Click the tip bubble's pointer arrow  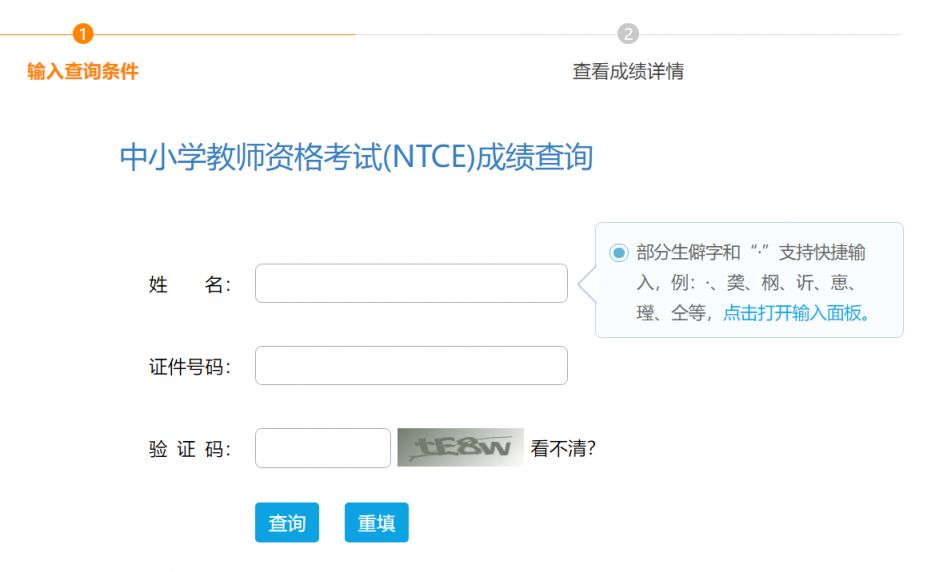click(586, 284)
